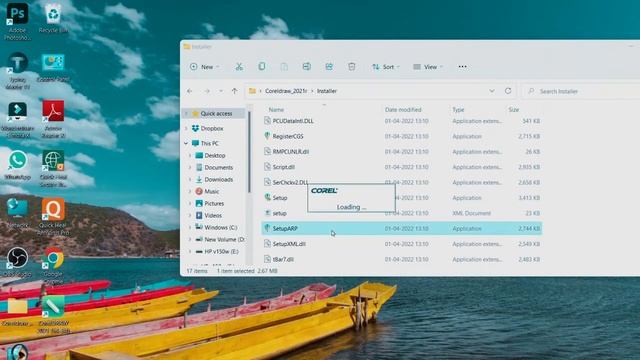This screenshot has width=640, height=360.
Task: Open the Sort dropdown menu
Action: pyautogui.click(x=386, y=67)
